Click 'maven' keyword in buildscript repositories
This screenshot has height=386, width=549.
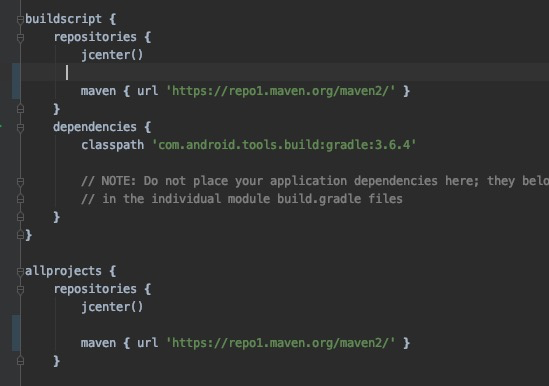coord(98,91)
